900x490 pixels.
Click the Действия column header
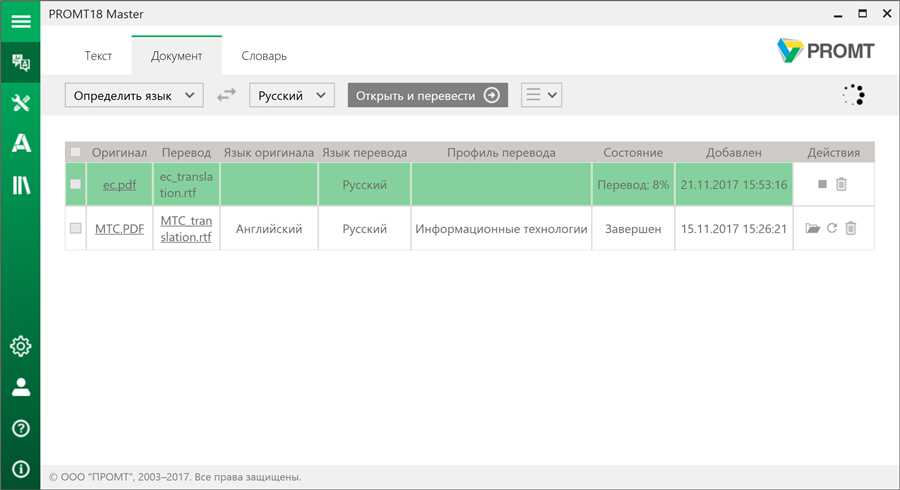[x=833, y=153]
